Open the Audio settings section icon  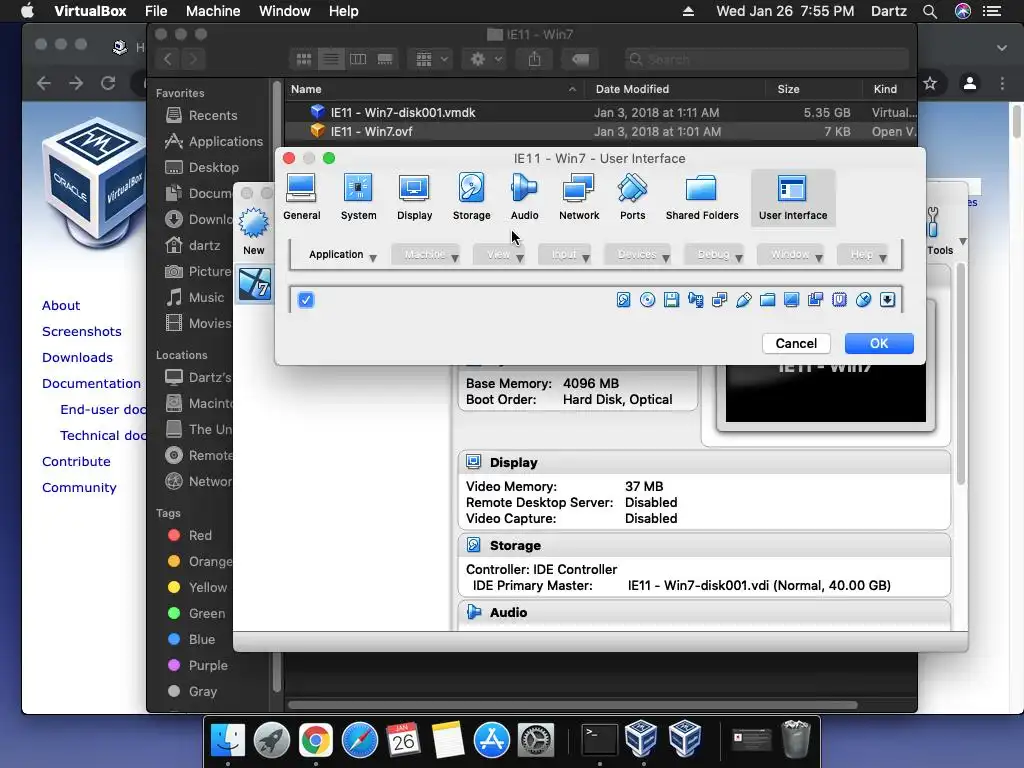(x=524, y=189)
